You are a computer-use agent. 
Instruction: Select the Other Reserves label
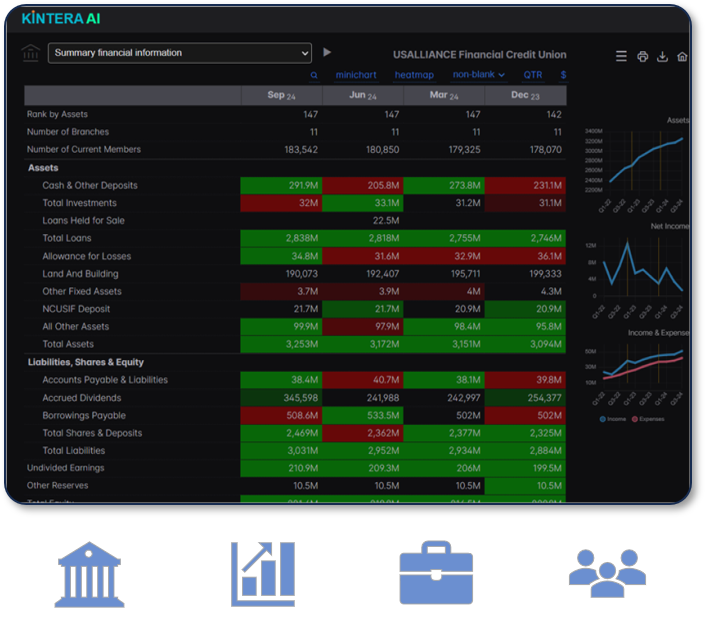(x=58, y=485)
